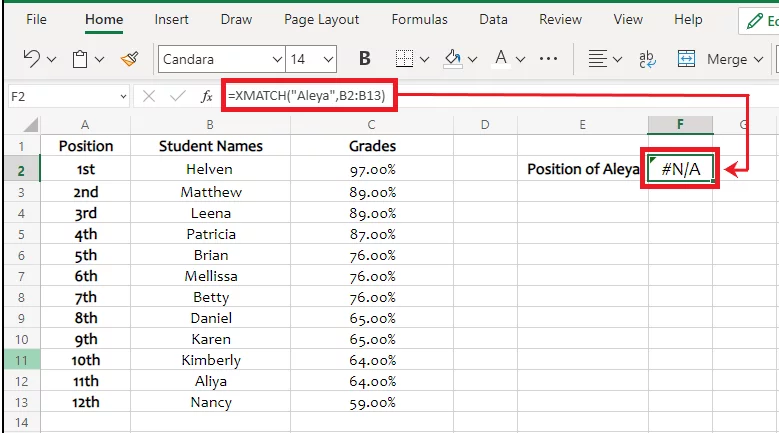Click the Student Names header cell
Screen dimensions: 779x433
pyautogui.click(x=211, y=146)
